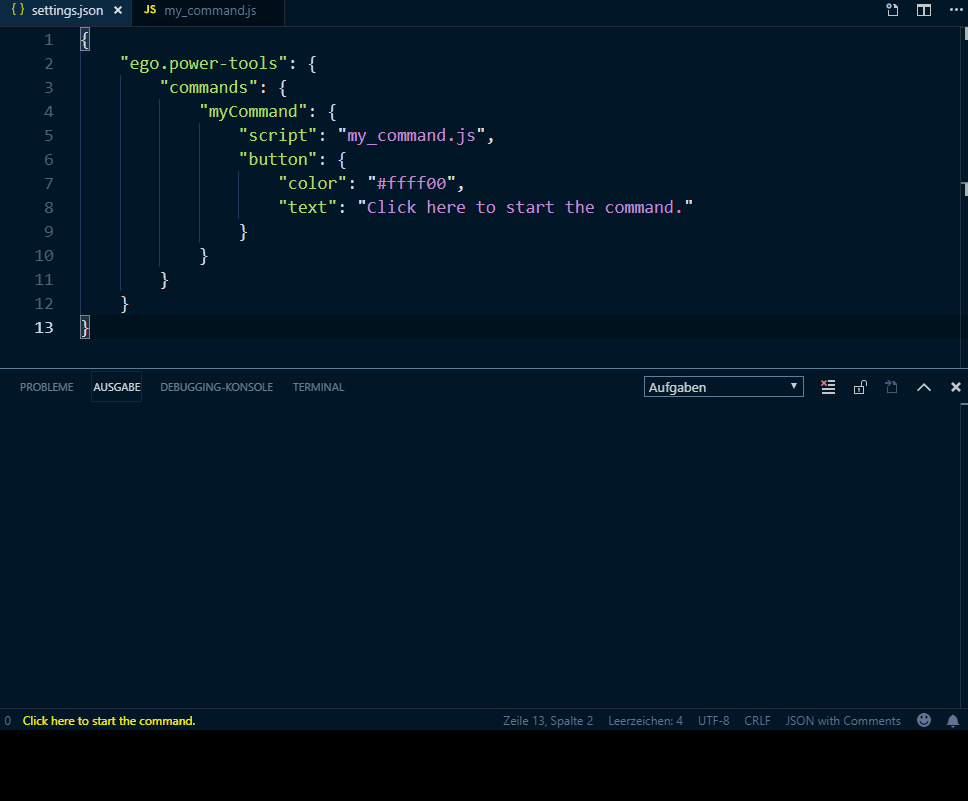Switch language mode JSON with Comments

pyautogui.click(x=843, y=720)
